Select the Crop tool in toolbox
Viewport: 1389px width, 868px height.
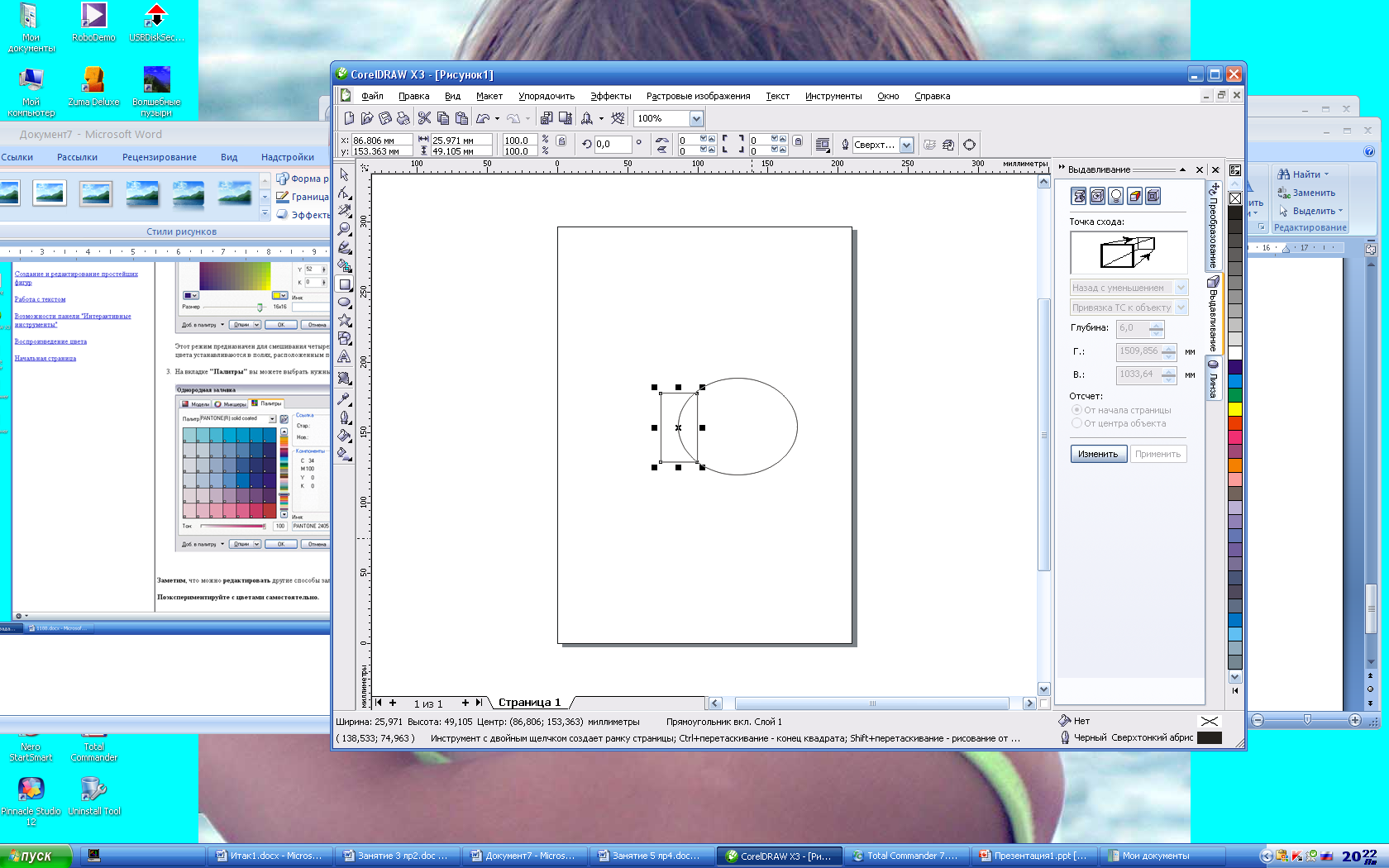[345, 211]
